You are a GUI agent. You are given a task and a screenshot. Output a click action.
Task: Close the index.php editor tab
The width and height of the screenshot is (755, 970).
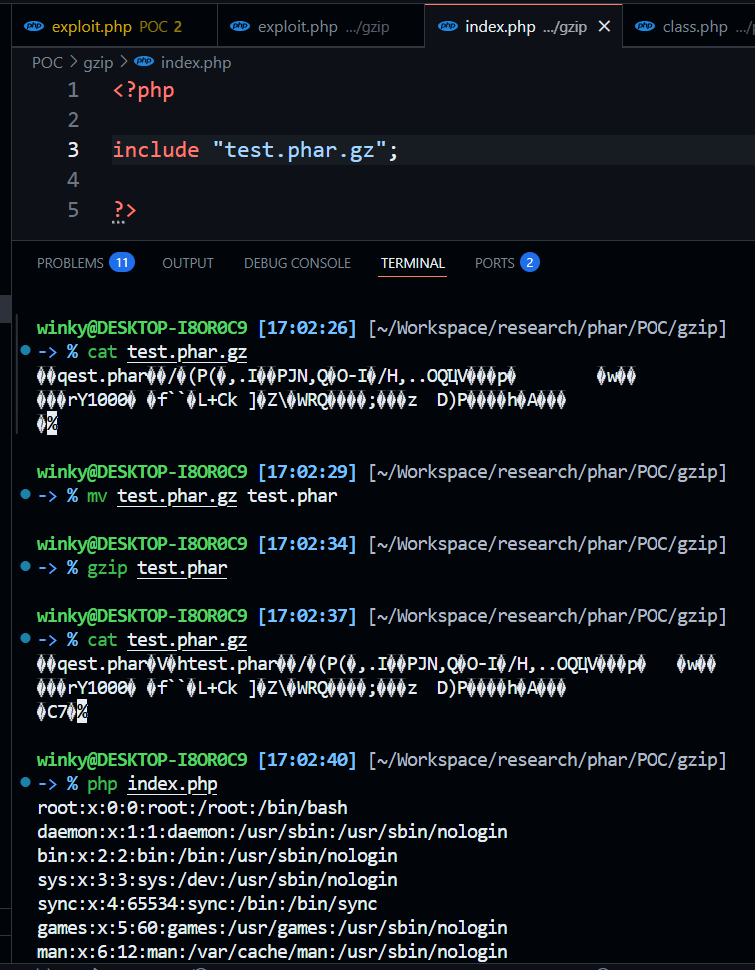[x=604, y=27]
